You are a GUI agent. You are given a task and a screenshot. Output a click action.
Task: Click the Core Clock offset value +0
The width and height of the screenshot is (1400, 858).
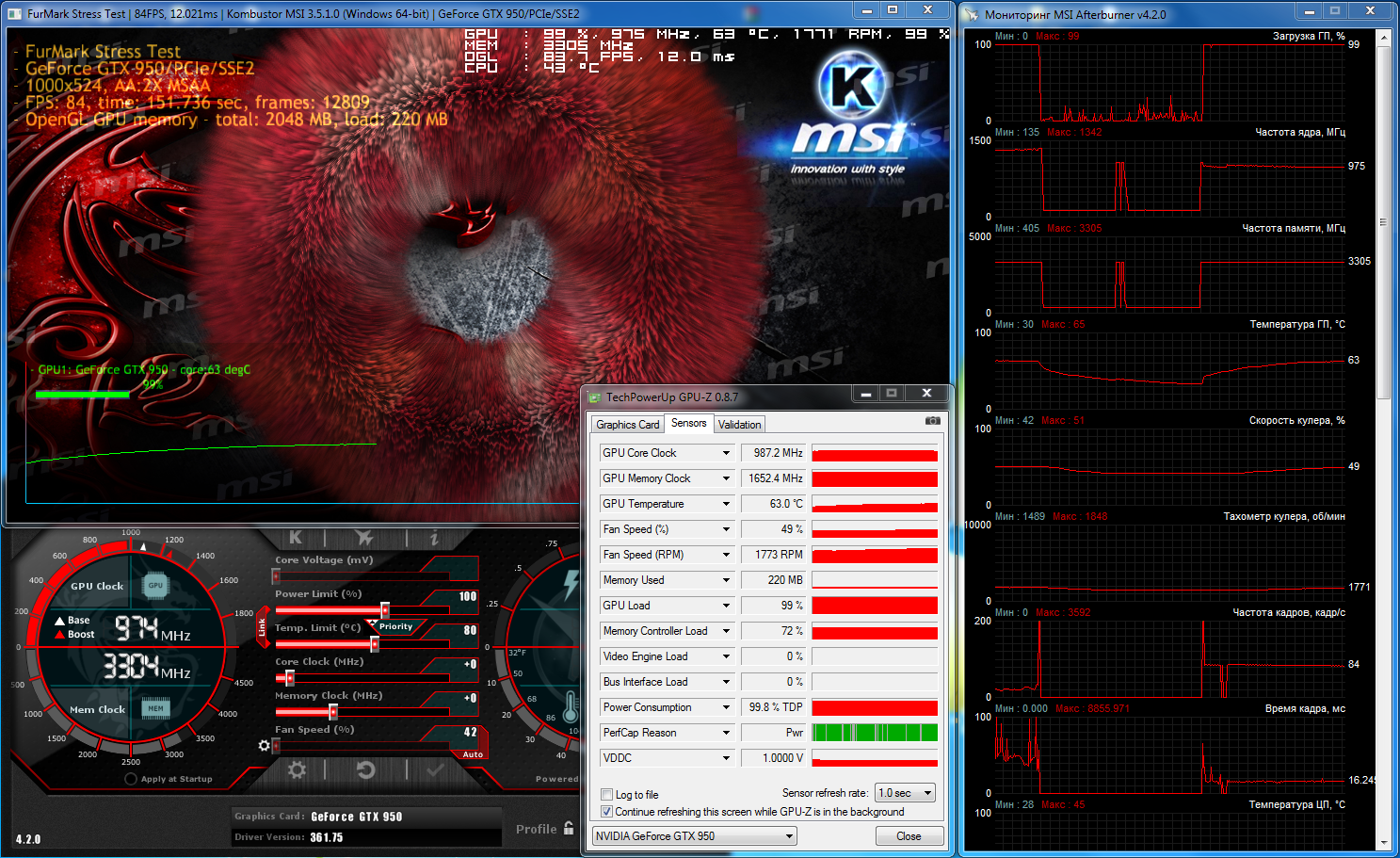pyautogui.click(x=470, y=665)
